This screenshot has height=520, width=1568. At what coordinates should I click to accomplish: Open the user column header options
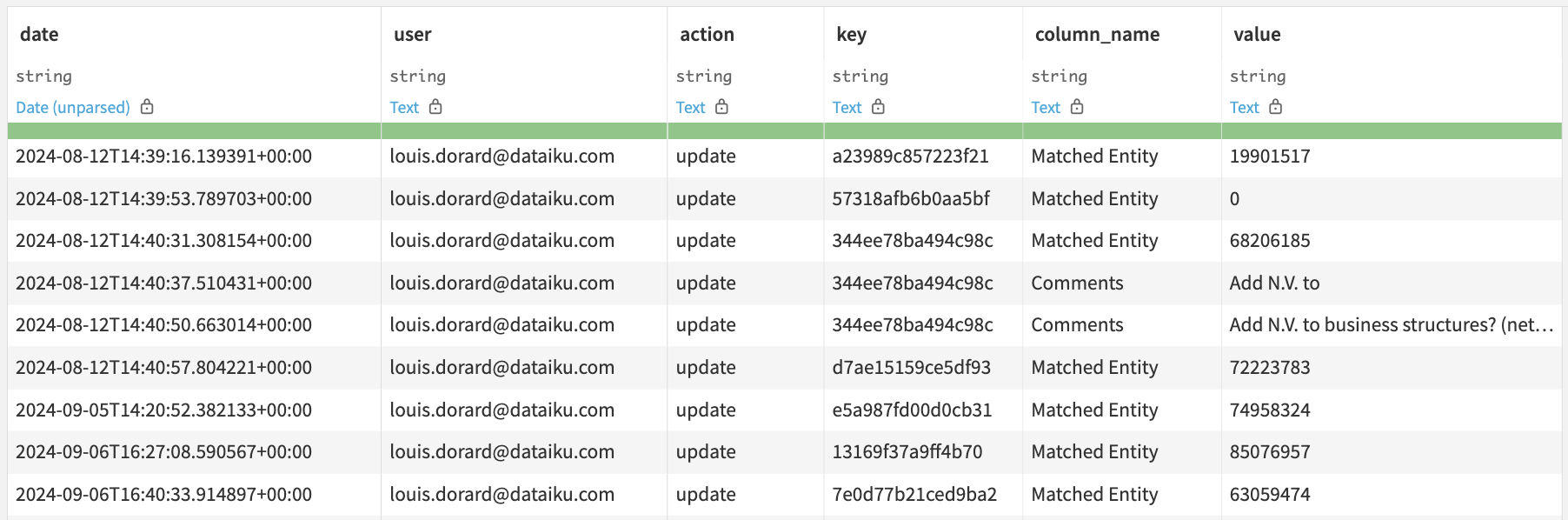pyautogui.click(x=411, y=34)
